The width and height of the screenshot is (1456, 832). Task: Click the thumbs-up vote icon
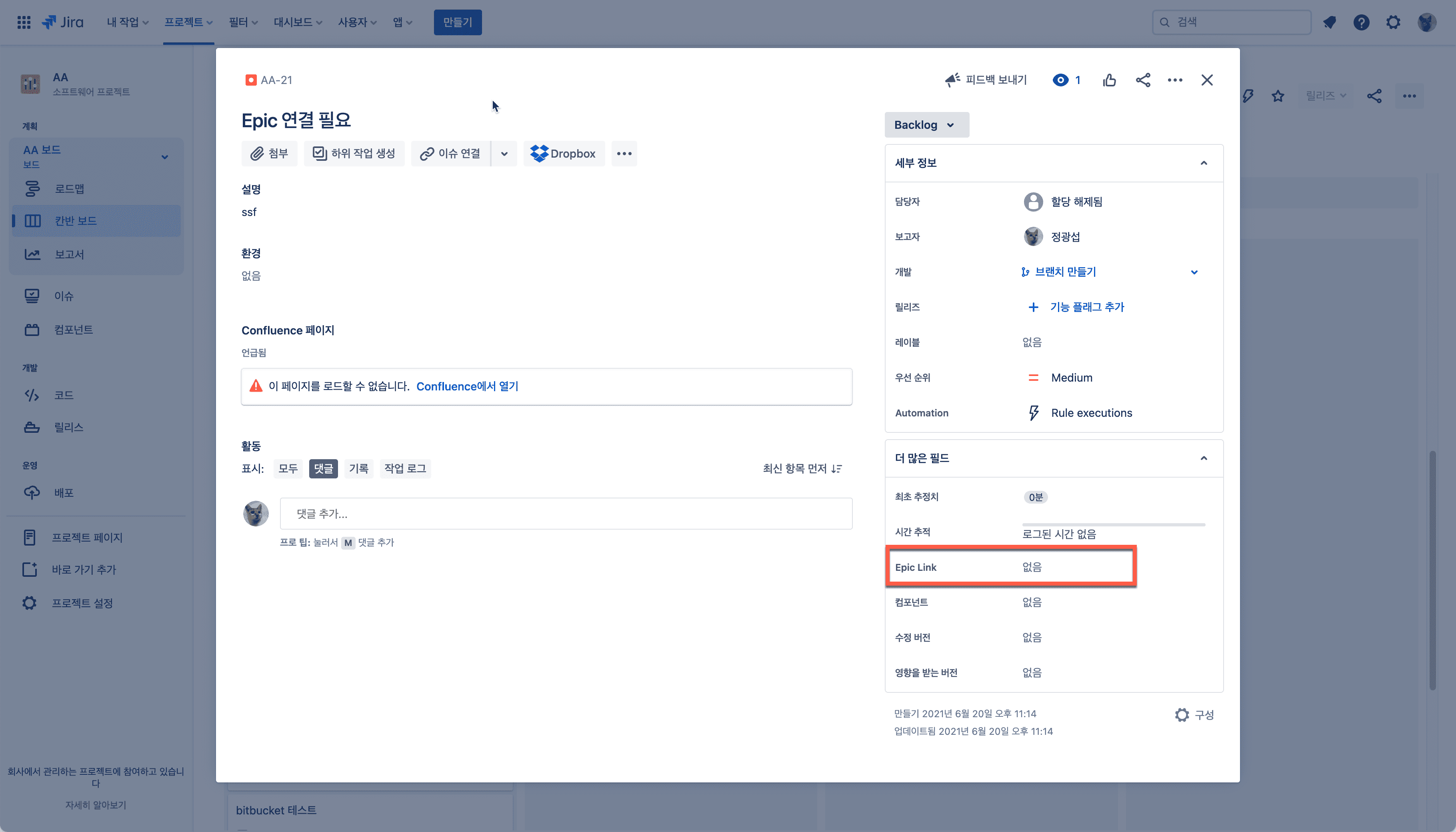pyautogui.click(x=1109, y=80)
